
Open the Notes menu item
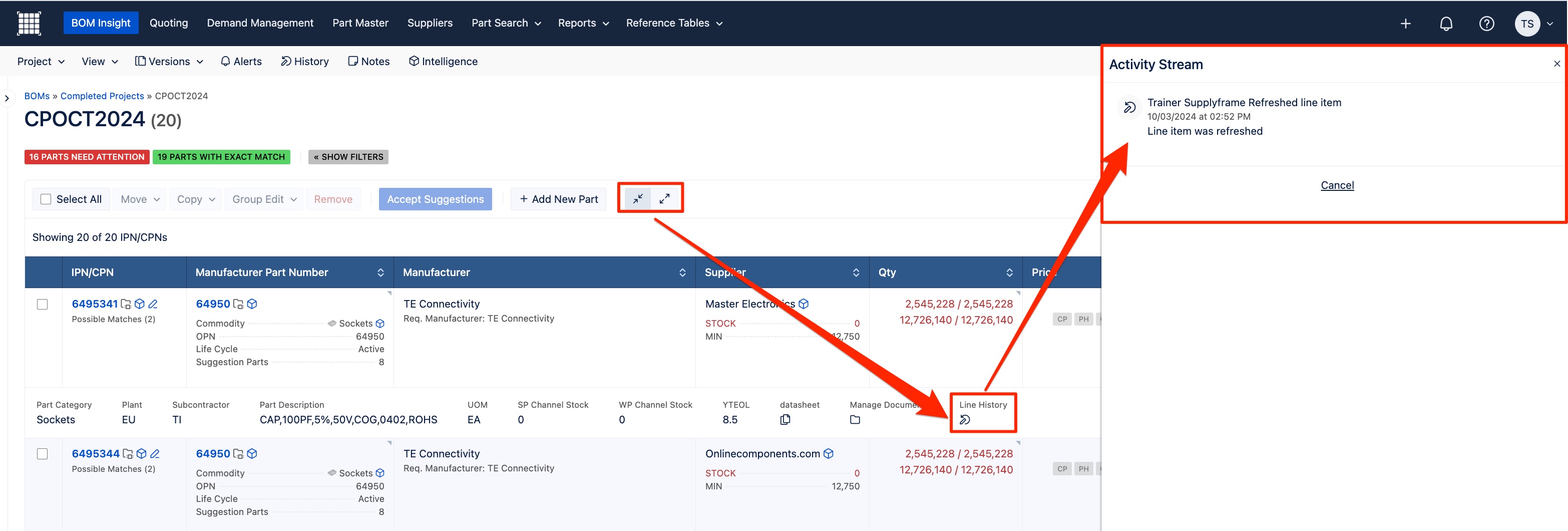tap(368, 62)
